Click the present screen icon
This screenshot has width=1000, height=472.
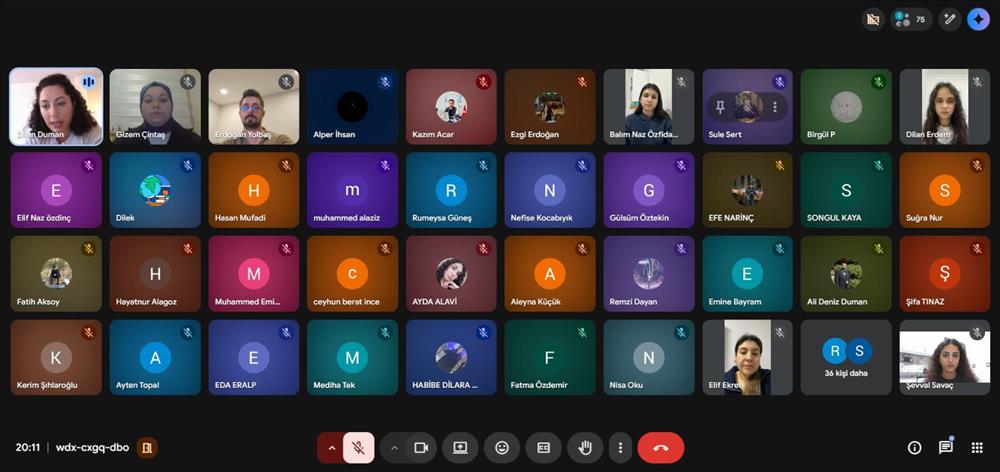point(460,448)
